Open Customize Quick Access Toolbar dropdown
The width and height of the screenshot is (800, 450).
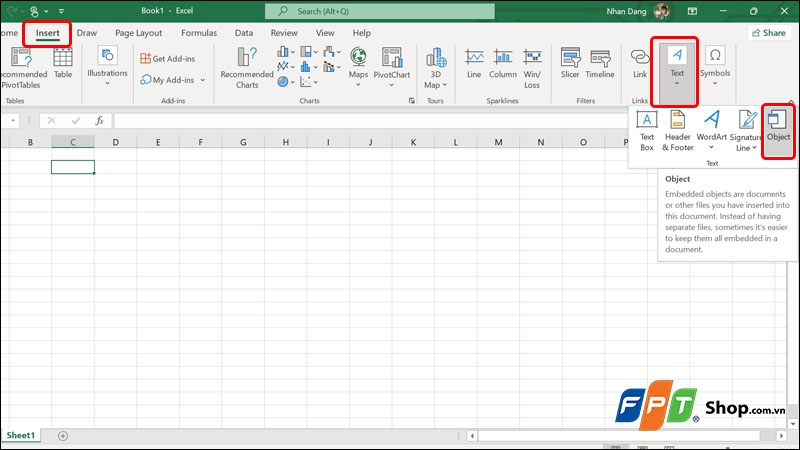61,11
